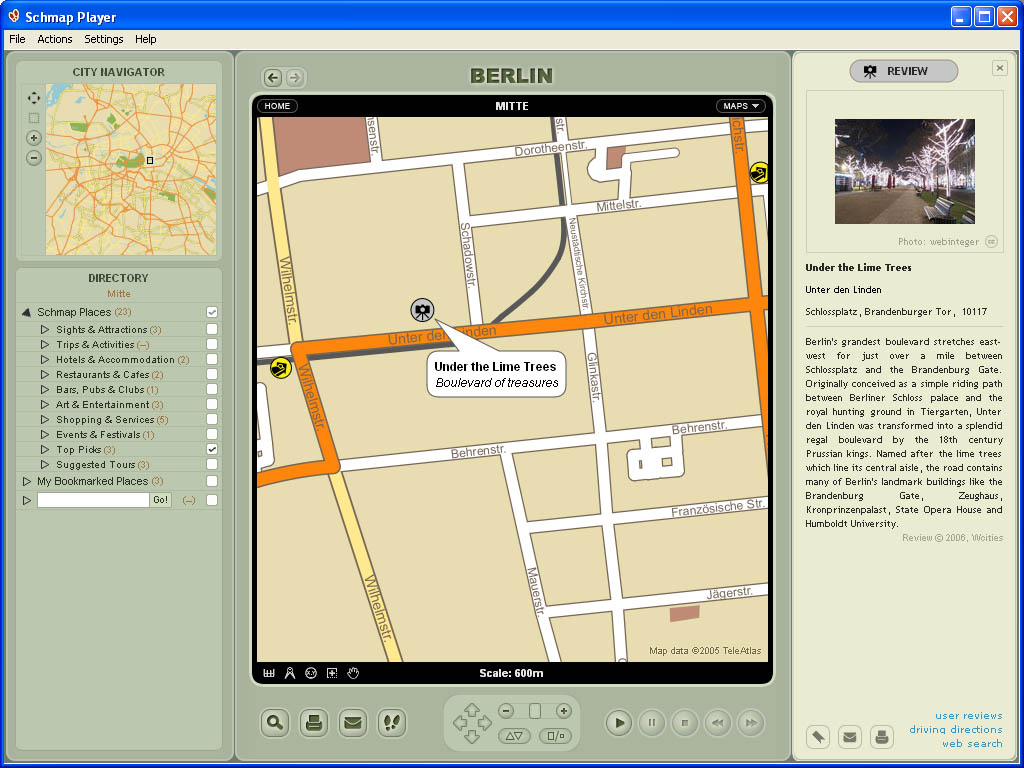This screenshot has height=768, width=1024.
Task: Click the pause button
Action: 652,723
